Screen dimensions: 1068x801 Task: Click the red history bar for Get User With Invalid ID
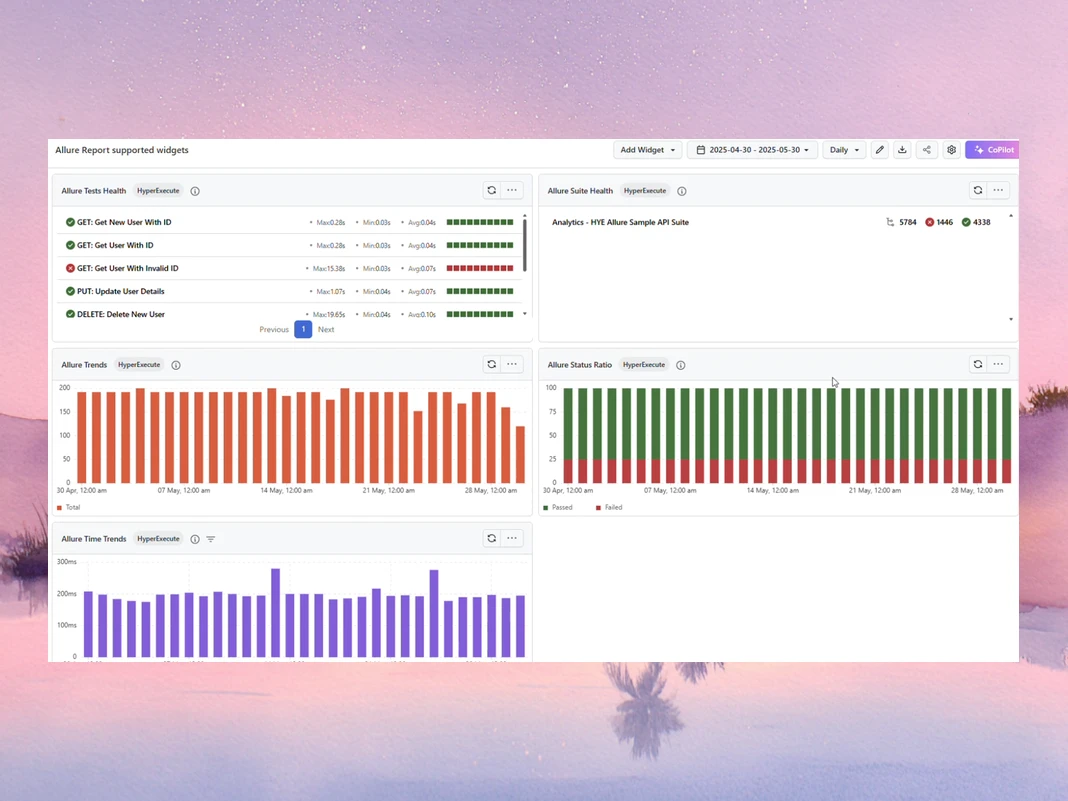tap(480, 268)
